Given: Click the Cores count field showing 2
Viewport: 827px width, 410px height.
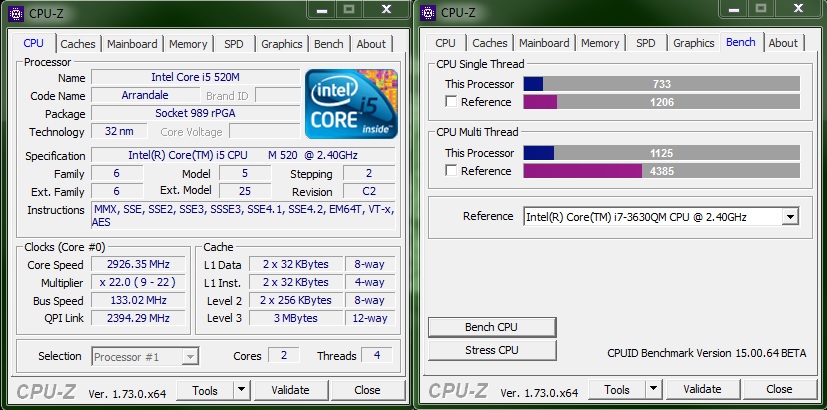Looking at the screenshot, I should (x=284, y=355).
